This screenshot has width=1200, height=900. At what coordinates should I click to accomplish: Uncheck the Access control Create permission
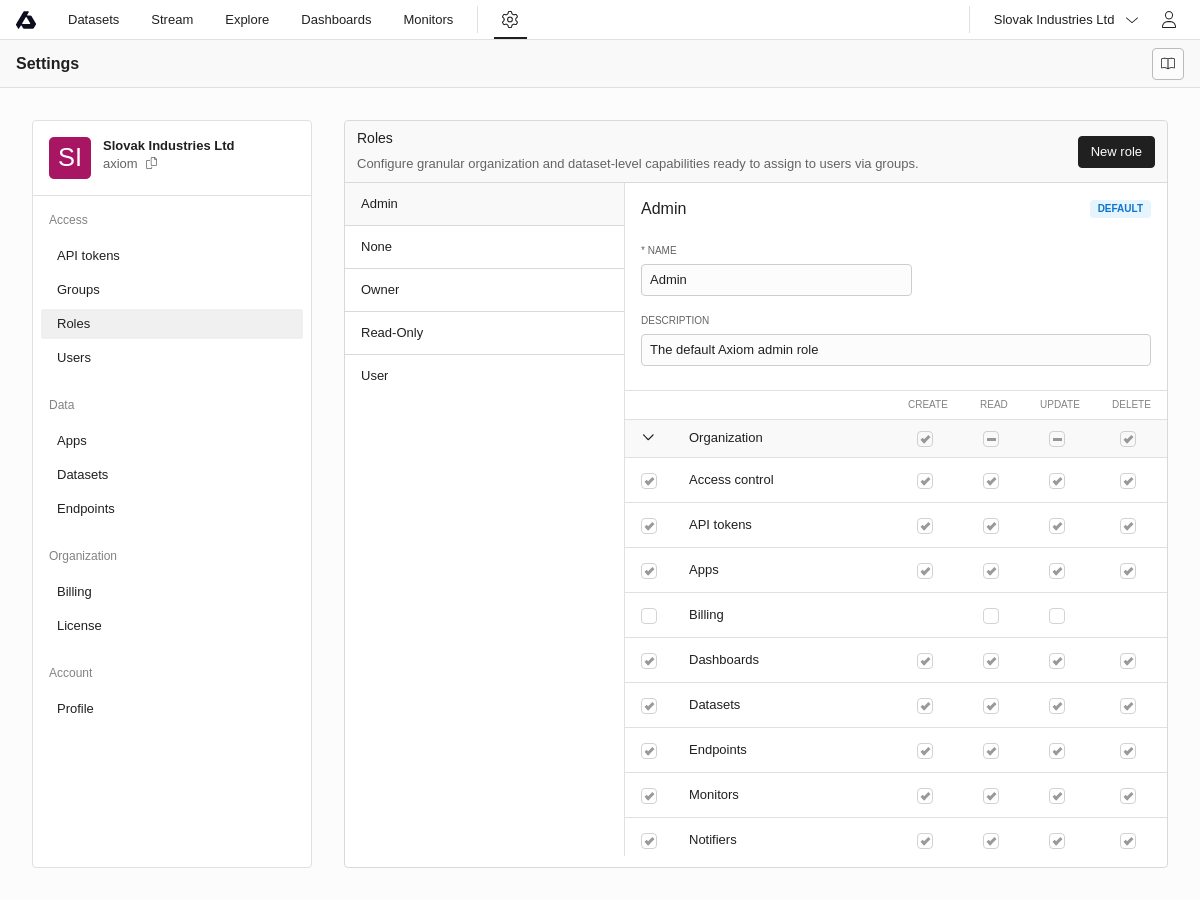click(925, 481)
